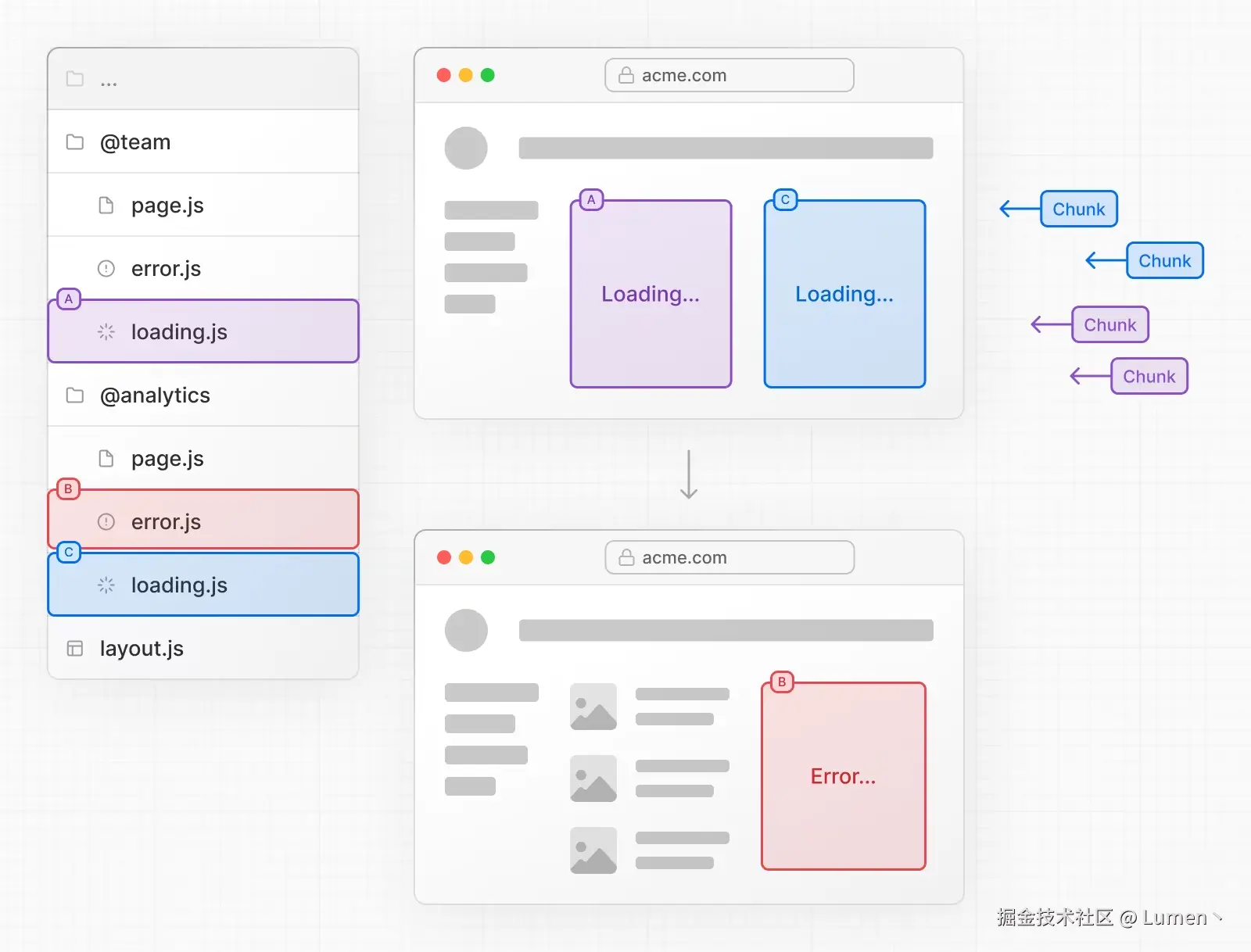Click the layout icon beside layout.js
The width and height of the screenshot is (1251, 952).
[75, 649]
